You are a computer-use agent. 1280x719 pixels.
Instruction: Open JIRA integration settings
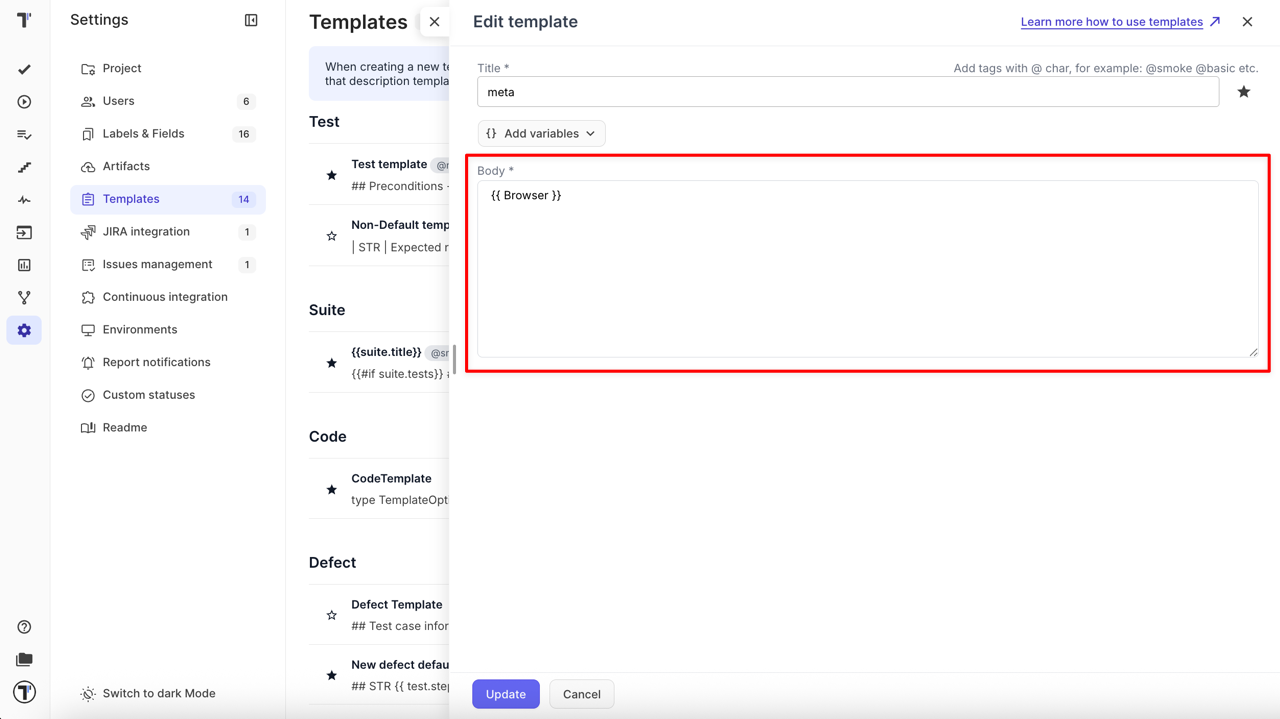(x=146, y=232)
